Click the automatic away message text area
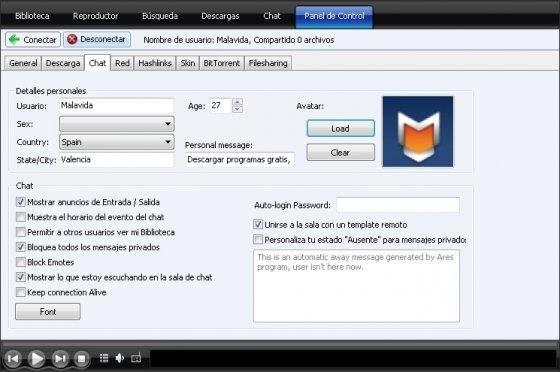Viewport: 560px width, 372px height. tap(356, 286)
